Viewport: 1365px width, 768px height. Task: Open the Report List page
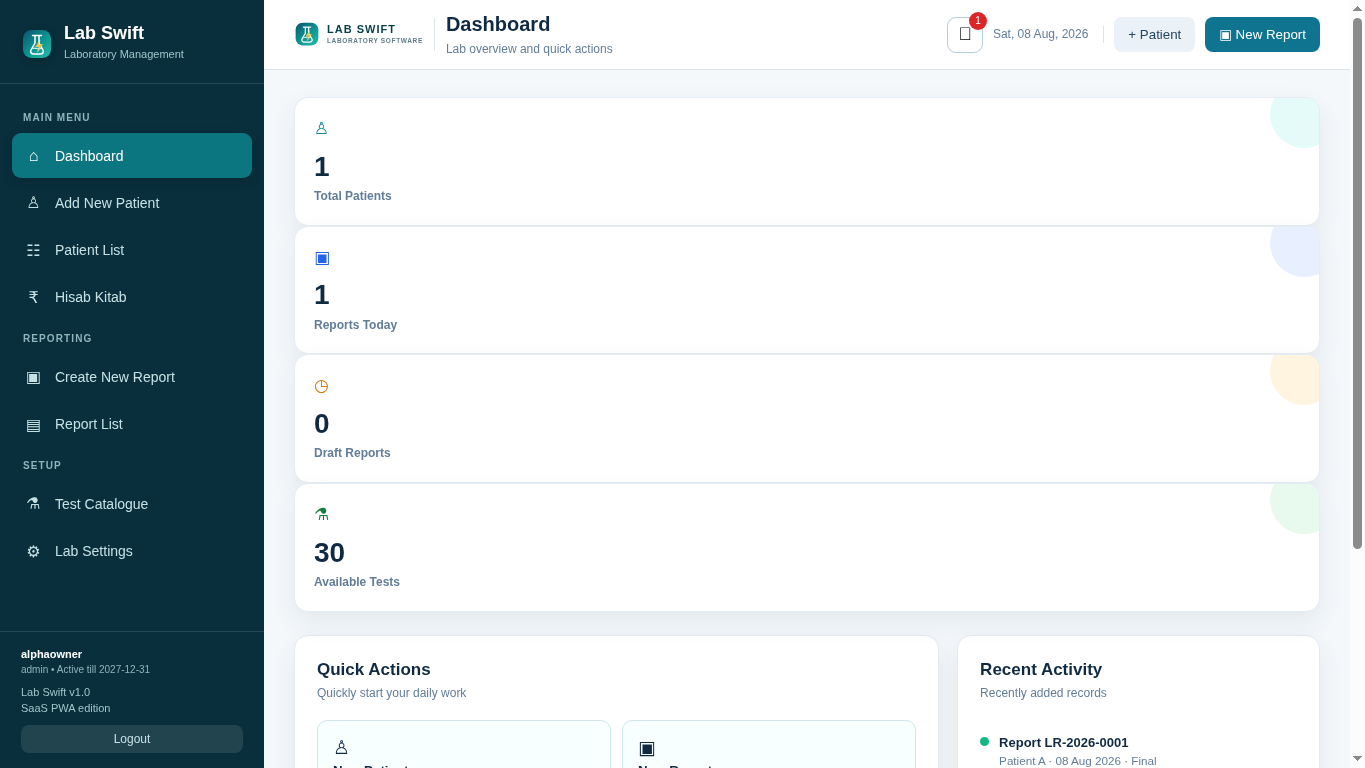pyautogui.click(x=132, y=424)
